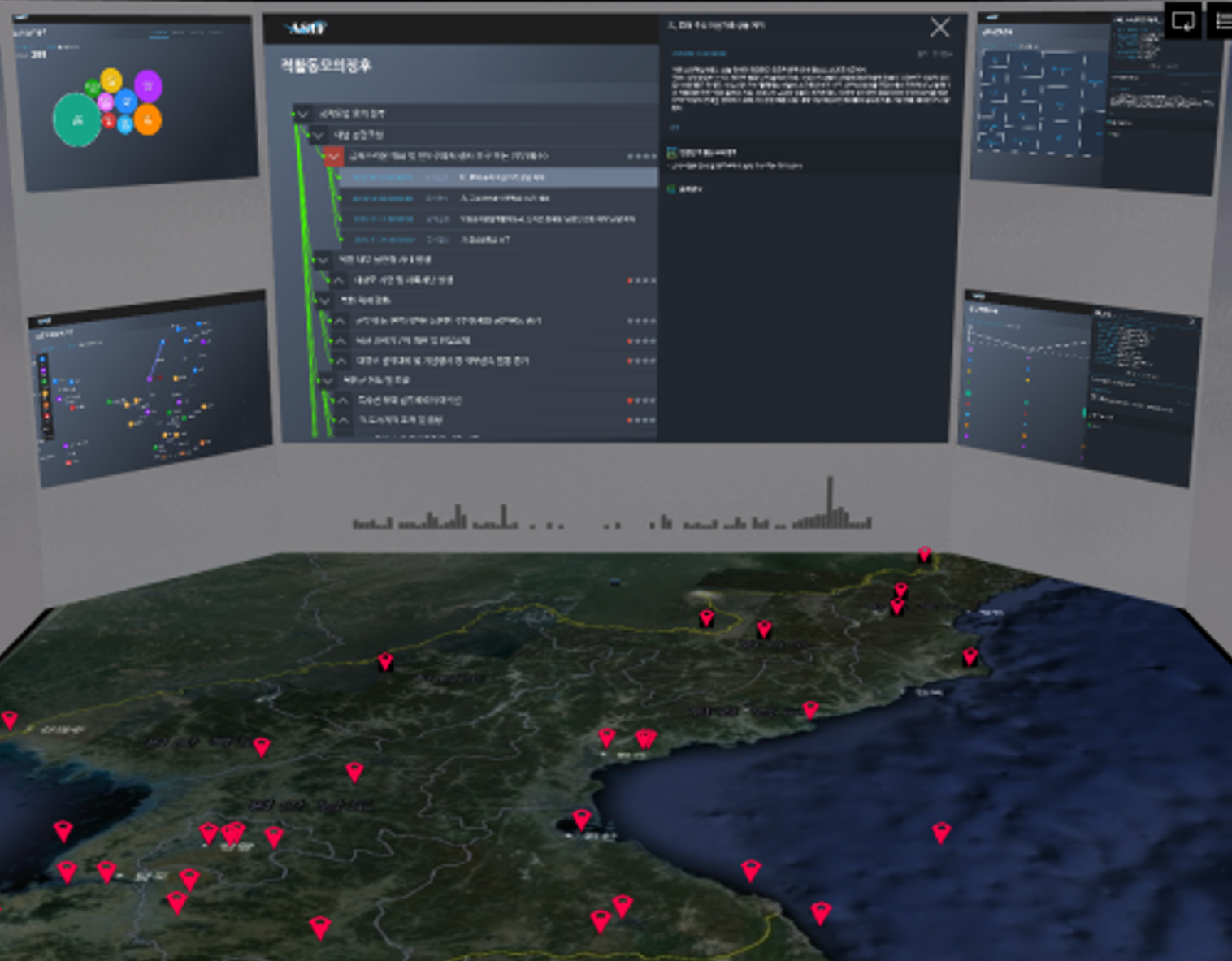The image size is (1232, 961).
Task: Collapse the topmost tree root chevron
Action: point(302,114)
